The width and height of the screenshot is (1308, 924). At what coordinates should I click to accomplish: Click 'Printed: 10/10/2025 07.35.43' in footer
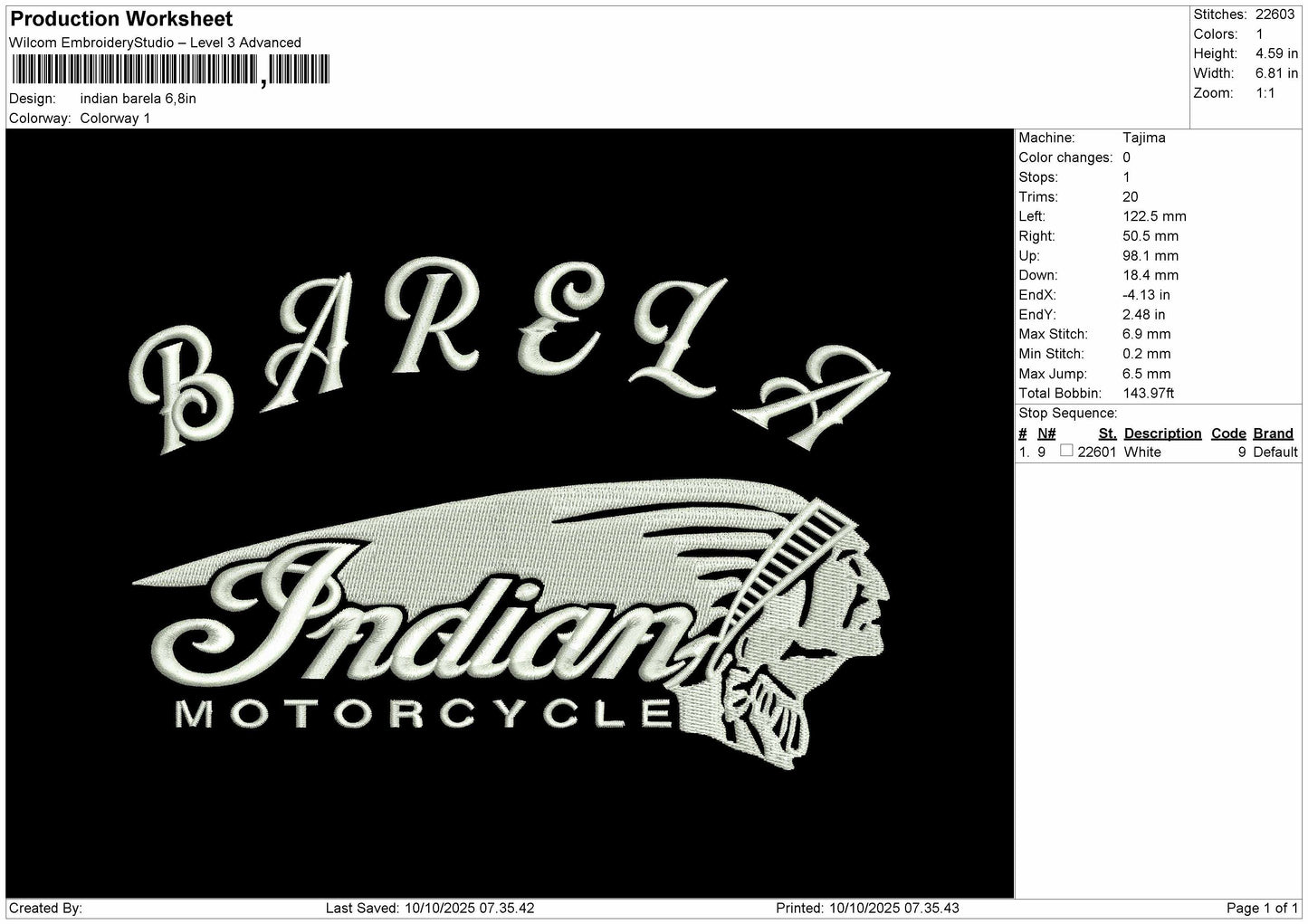[x=868, y=908]
